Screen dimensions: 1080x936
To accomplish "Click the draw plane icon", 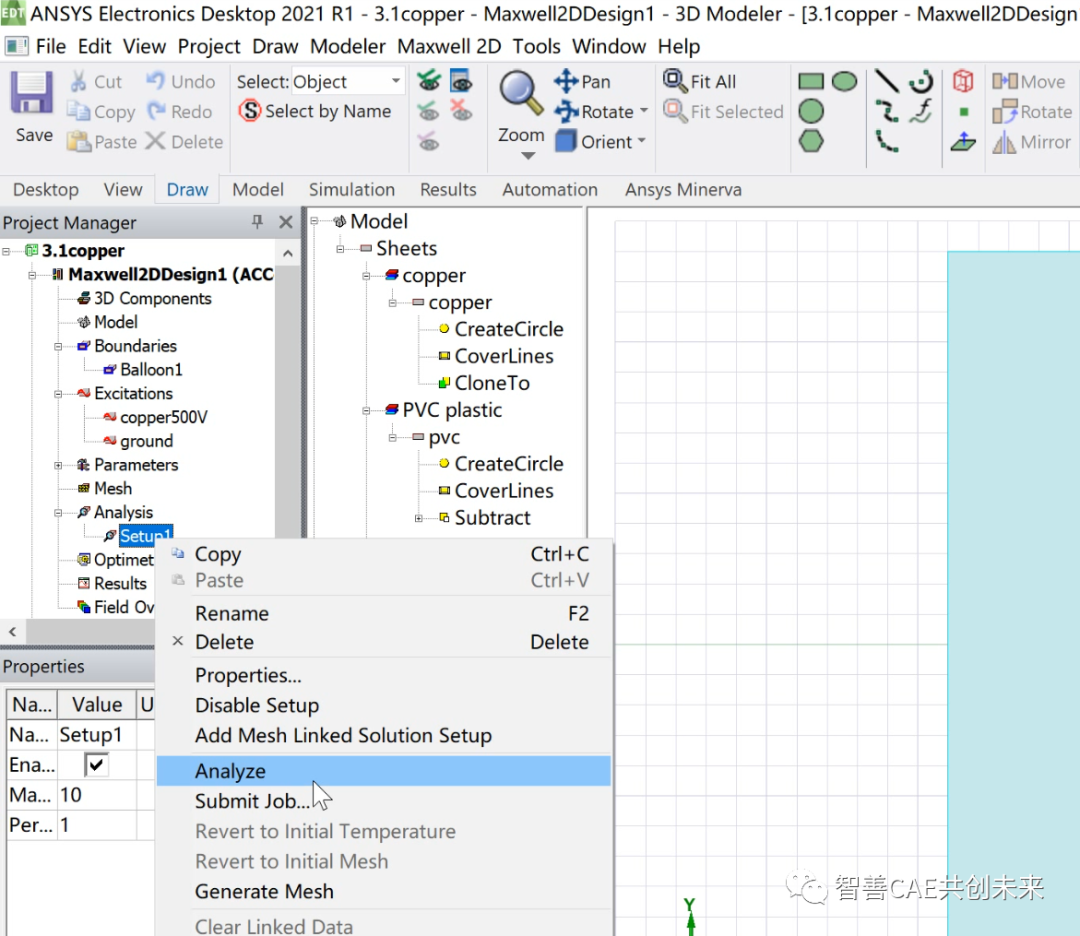I will point(963,142).
